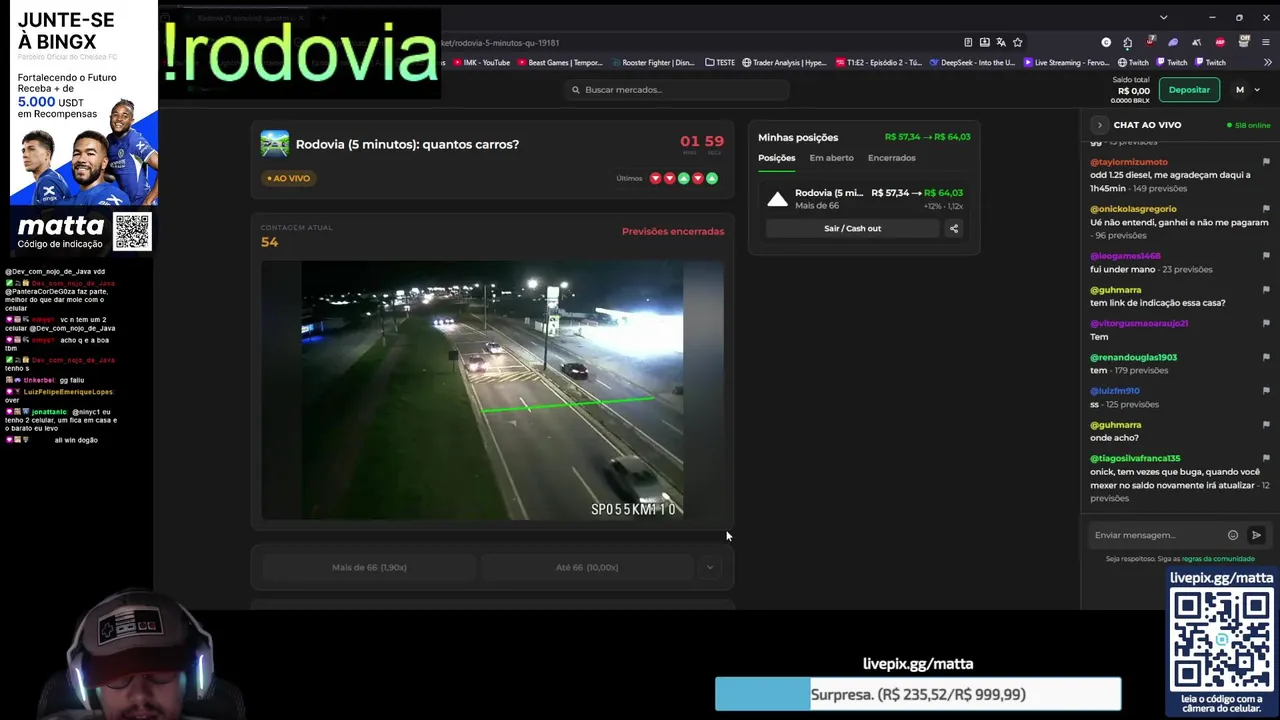Image resolution: width=1280 pixels, height=720 pixels.
Task: Switch to the Posições tab
Action: coord(777,158)
